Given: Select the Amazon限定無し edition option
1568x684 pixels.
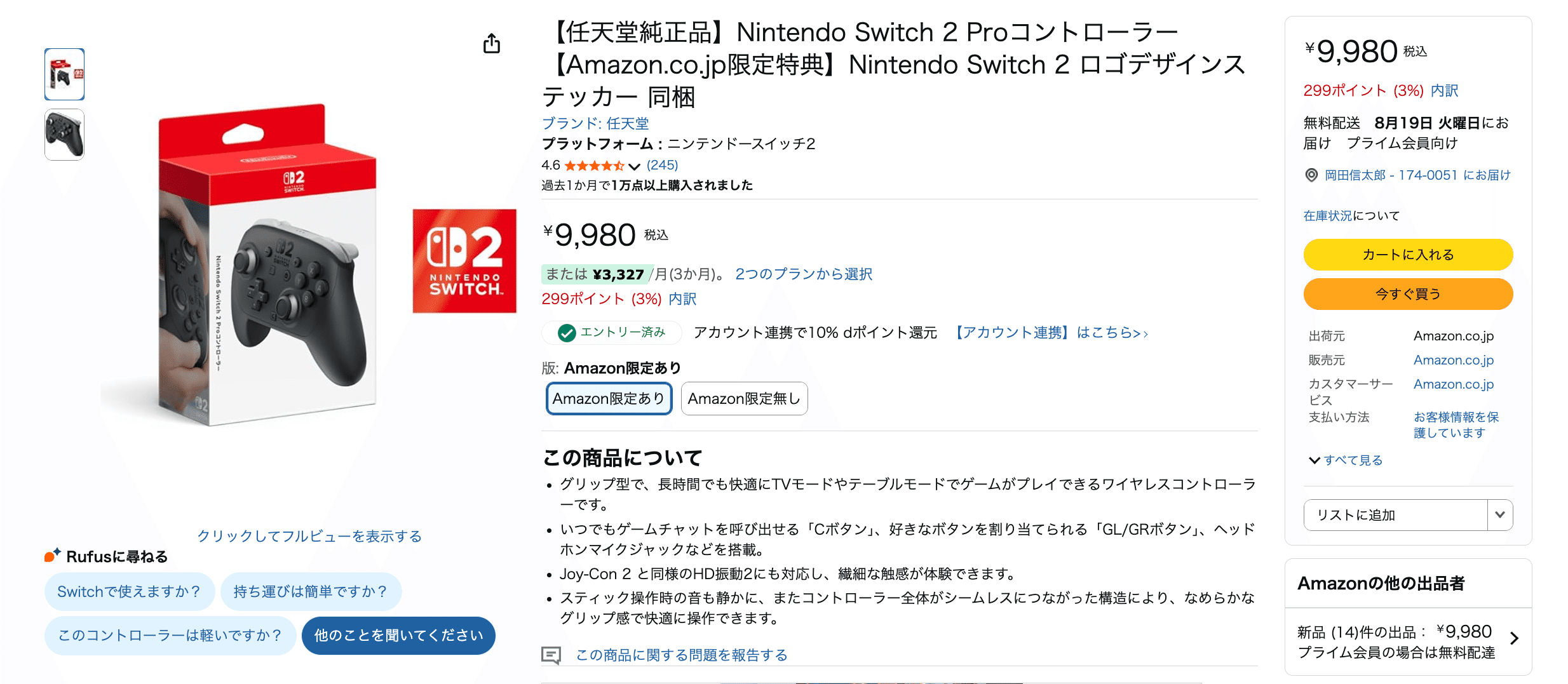Looking at the screenshot, I should (x=744, y=399).
